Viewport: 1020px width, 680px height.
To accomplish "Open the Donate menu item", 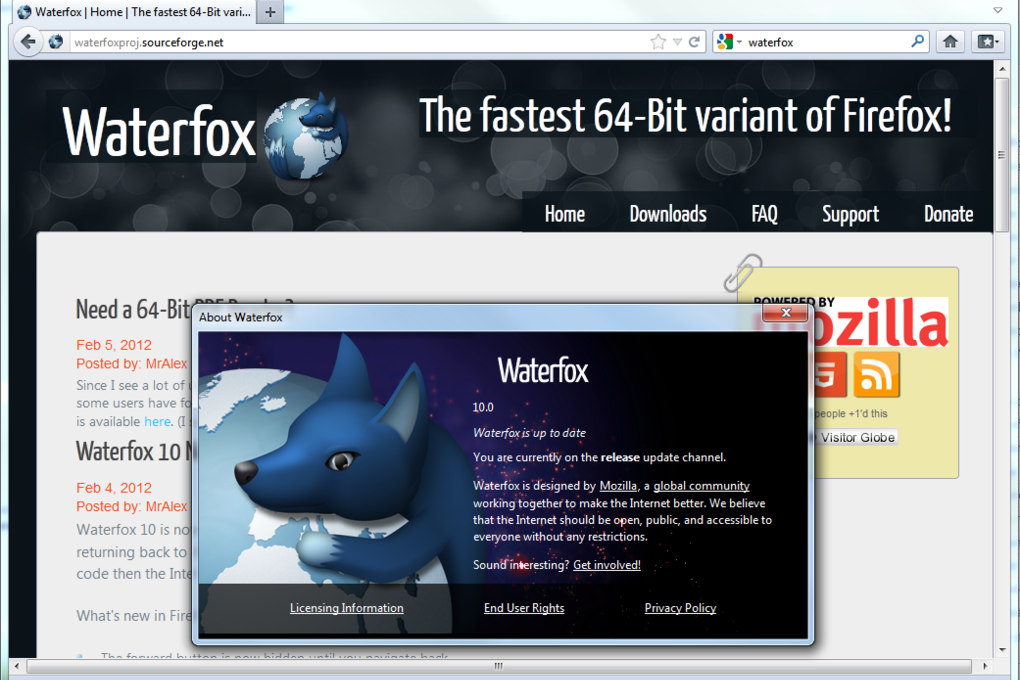I will [x=948, y=214].
